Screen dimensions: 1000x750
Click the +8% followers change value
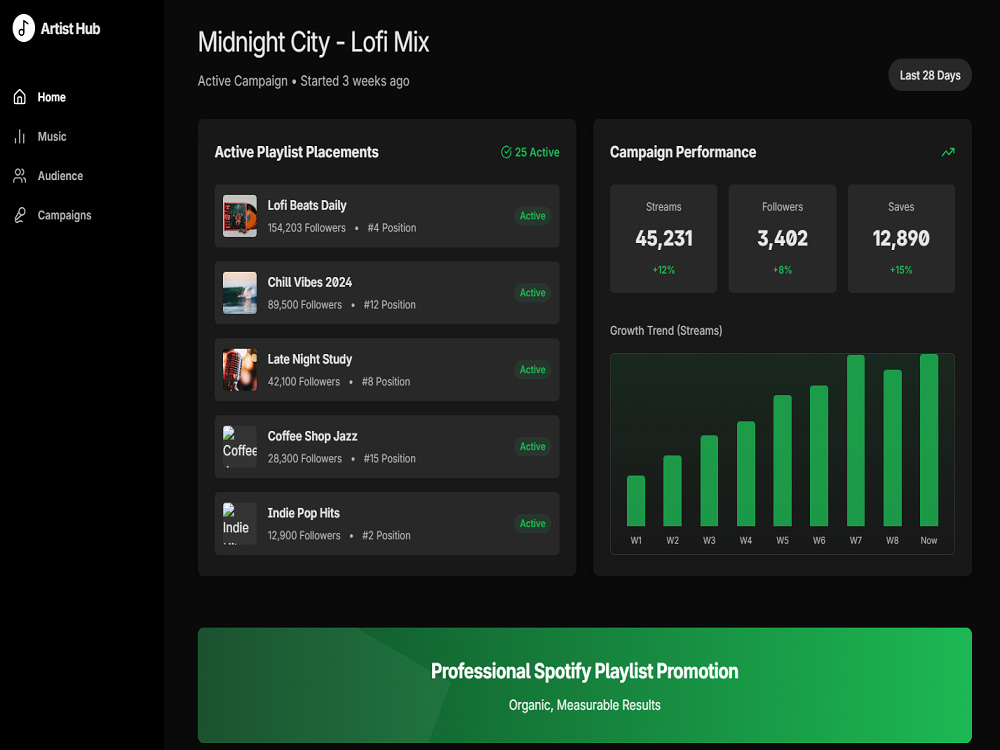pyautogui.click(x=783, y=270)
